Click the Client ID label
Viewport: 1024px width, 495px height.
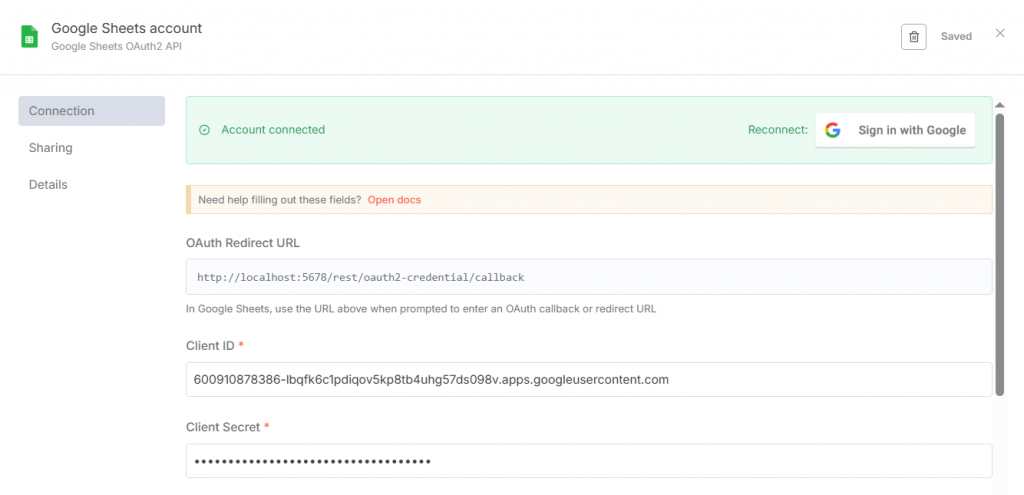[210, 345]
